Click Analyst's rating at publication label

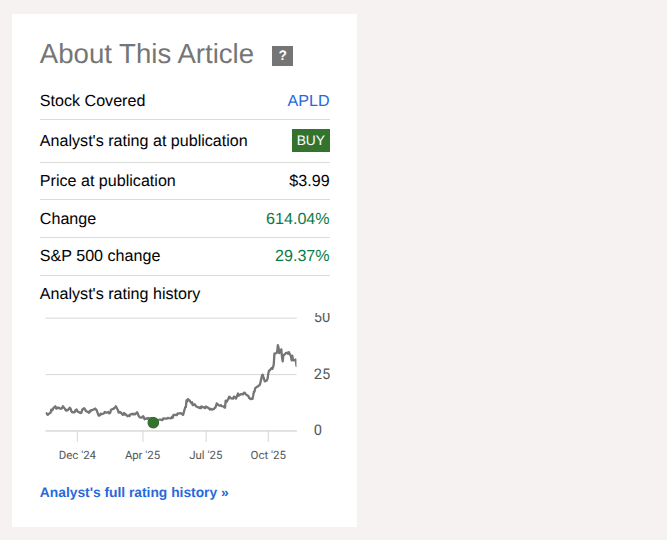[x=144, y=140]
